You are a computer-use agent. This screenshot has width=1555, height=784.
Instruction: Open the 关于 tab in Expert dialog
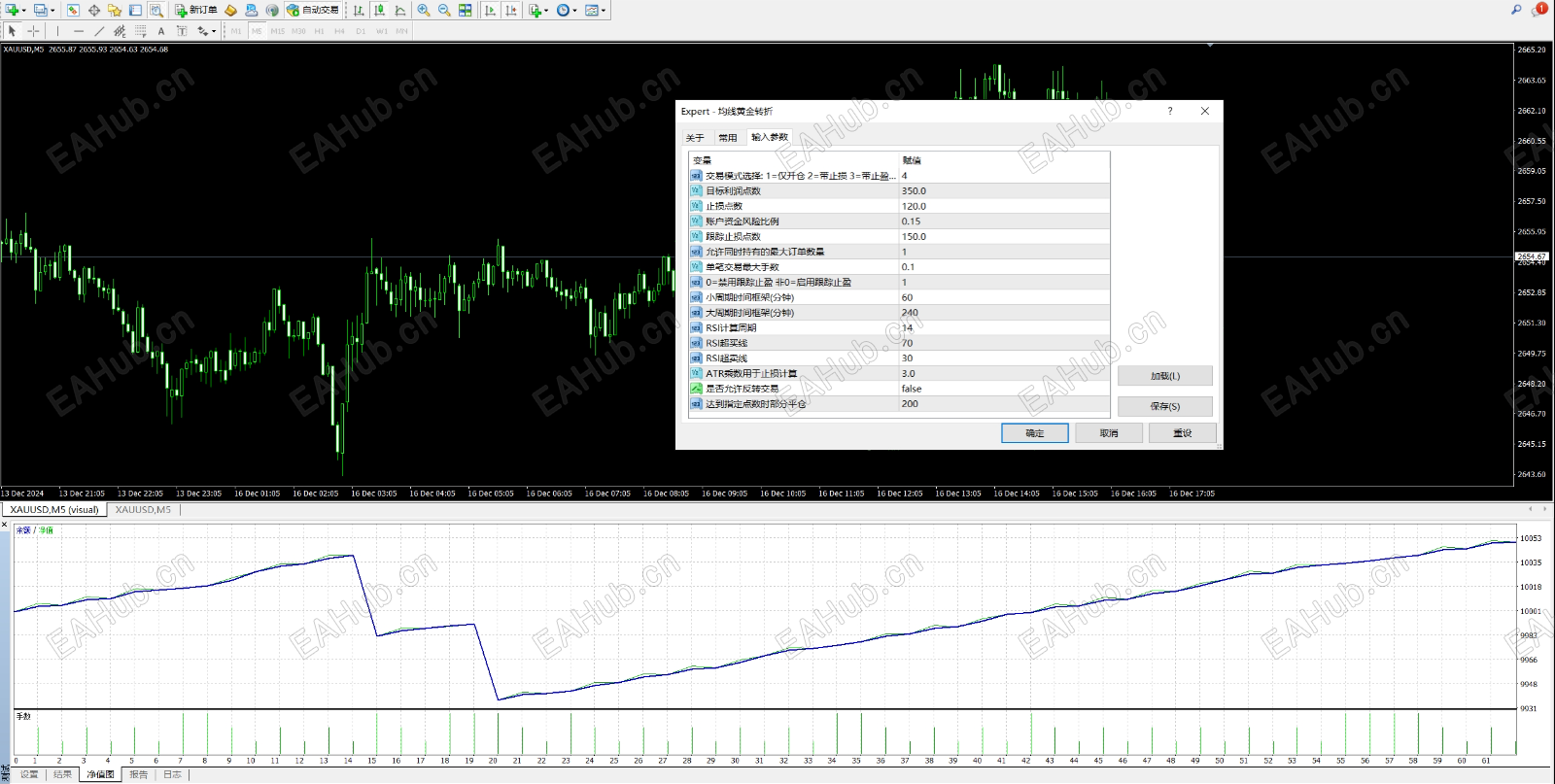pyautogui.click(x=695, y=138)
